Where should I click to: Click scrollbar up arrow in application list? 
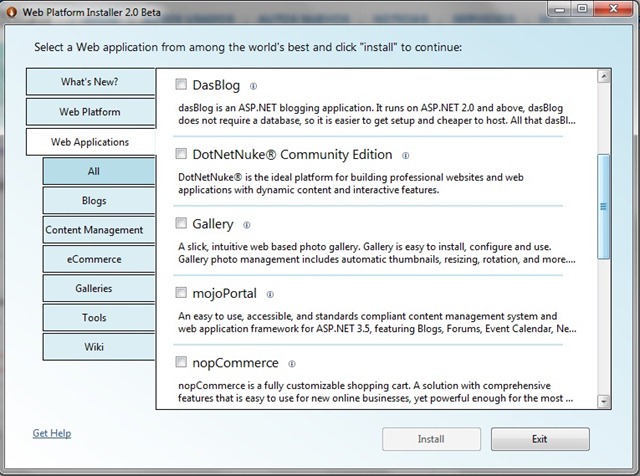pos(604,76)
